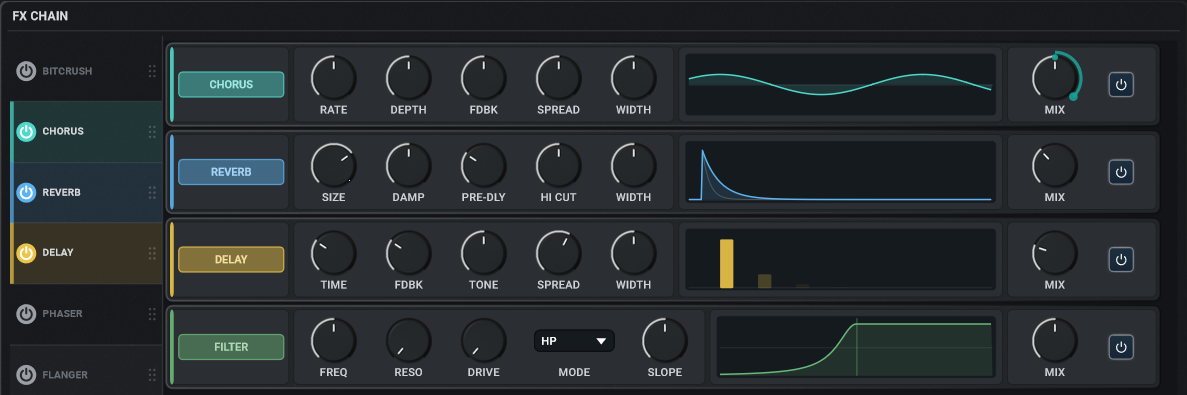The image size is (1187, 395).
Task: Click the Reverb PRE-DLY knob
Action: [x=484, y=166]
